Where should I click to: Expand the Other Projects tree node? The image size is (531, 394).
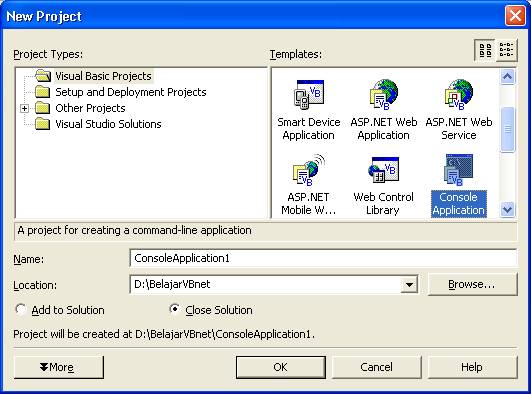click(24, 108)
